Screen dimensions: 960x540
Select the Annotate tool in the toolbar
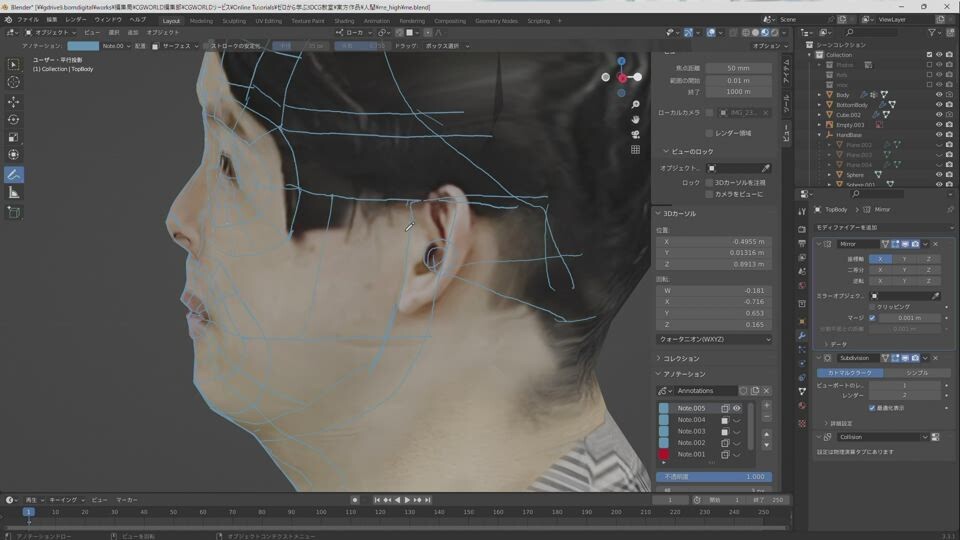click(14, 175)
